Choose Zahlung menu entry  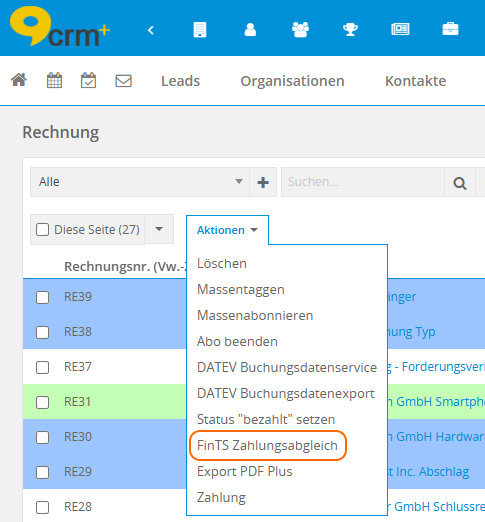click(221, 497)
